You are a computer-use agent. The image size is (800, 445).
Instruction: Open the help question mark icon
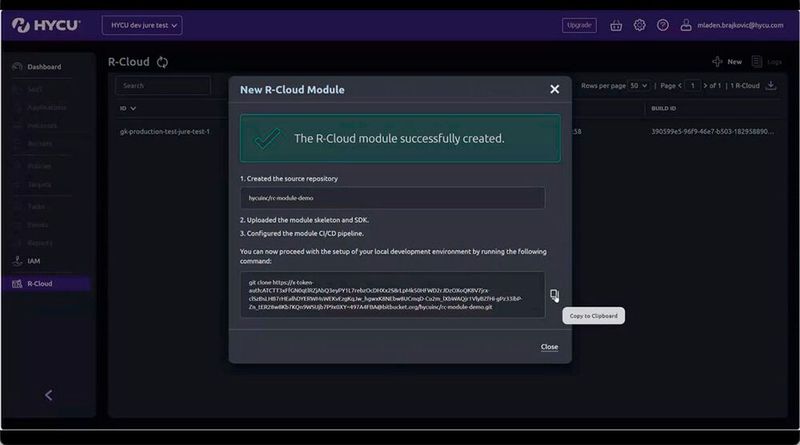663,25
